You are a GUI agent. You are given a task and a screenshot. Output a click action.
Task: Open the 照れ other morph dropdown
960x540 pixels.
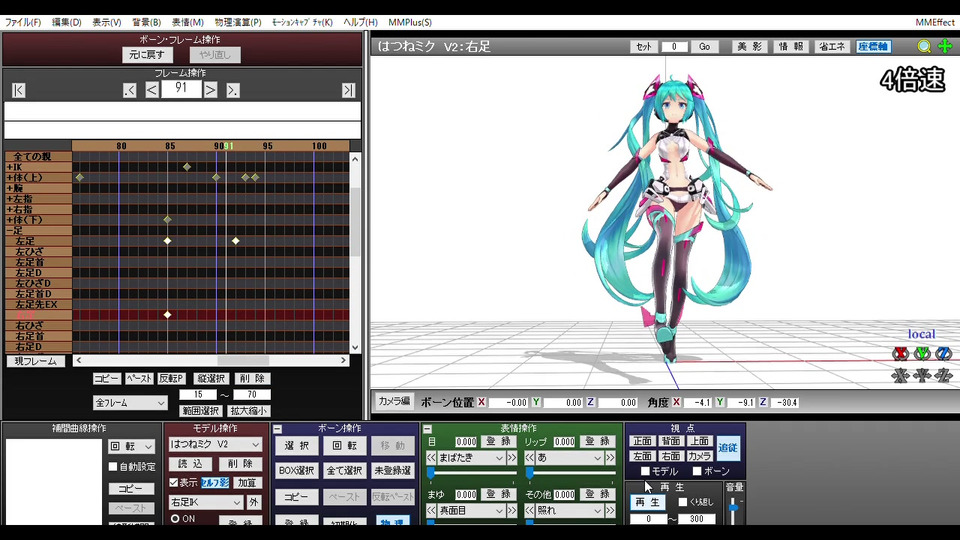click(569, 511)
